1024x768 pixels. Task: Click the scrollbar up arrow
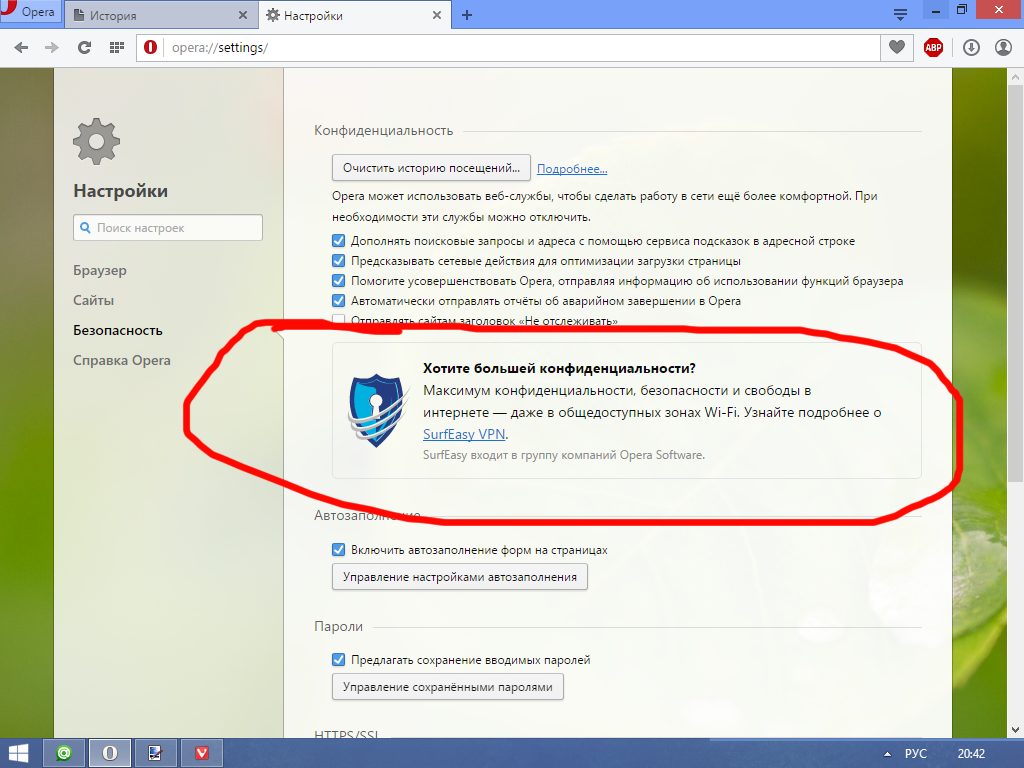click(1016, 76)
